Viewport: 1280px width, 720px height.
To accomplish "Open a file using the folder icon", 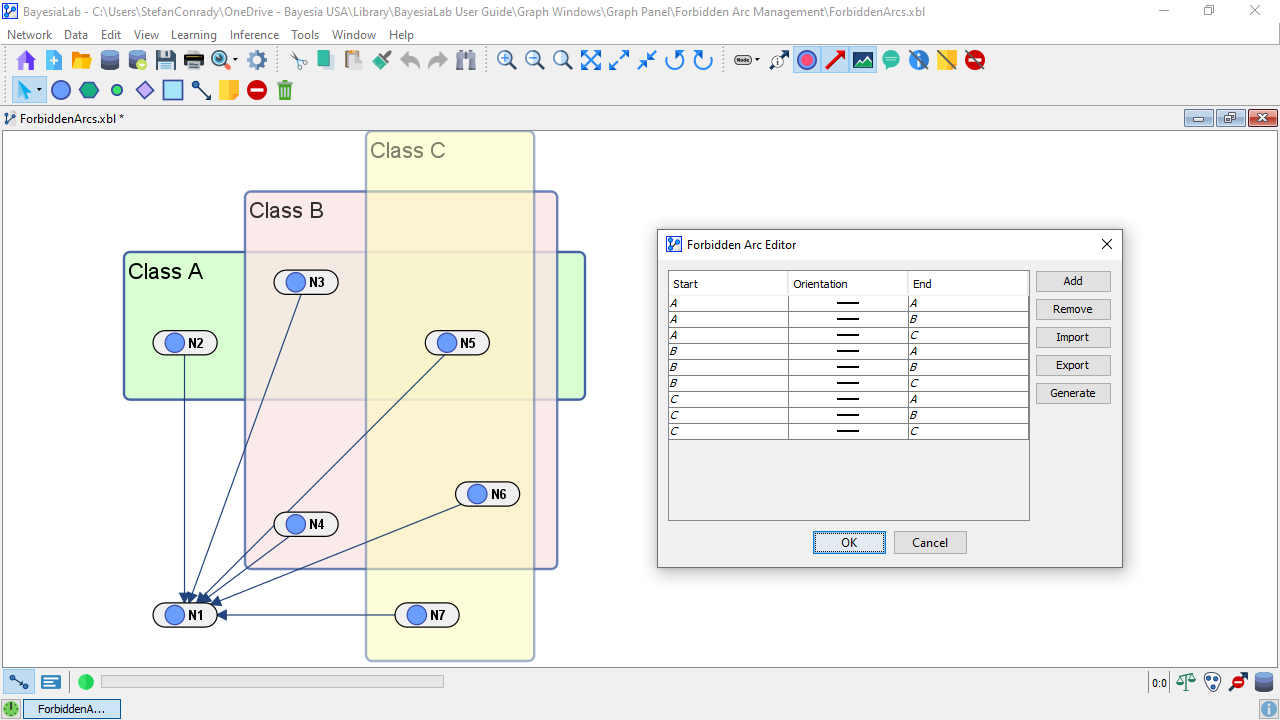I will coord(82,60).
